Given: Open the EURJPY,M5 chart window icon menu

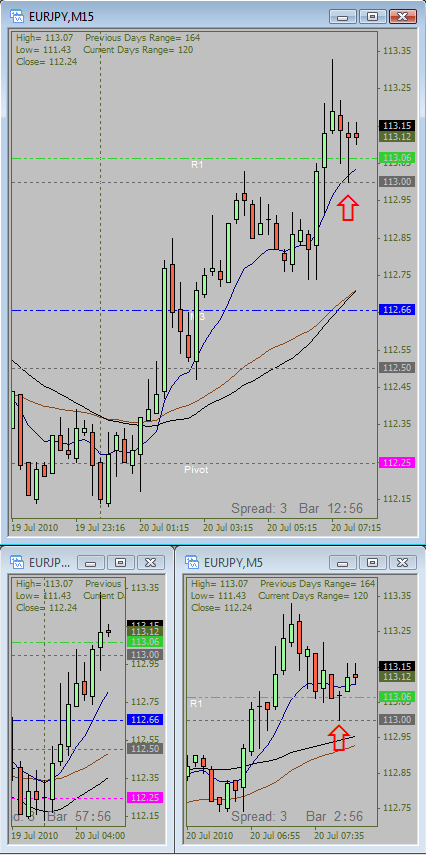Looking at the screenshot, I should [192, 562].
